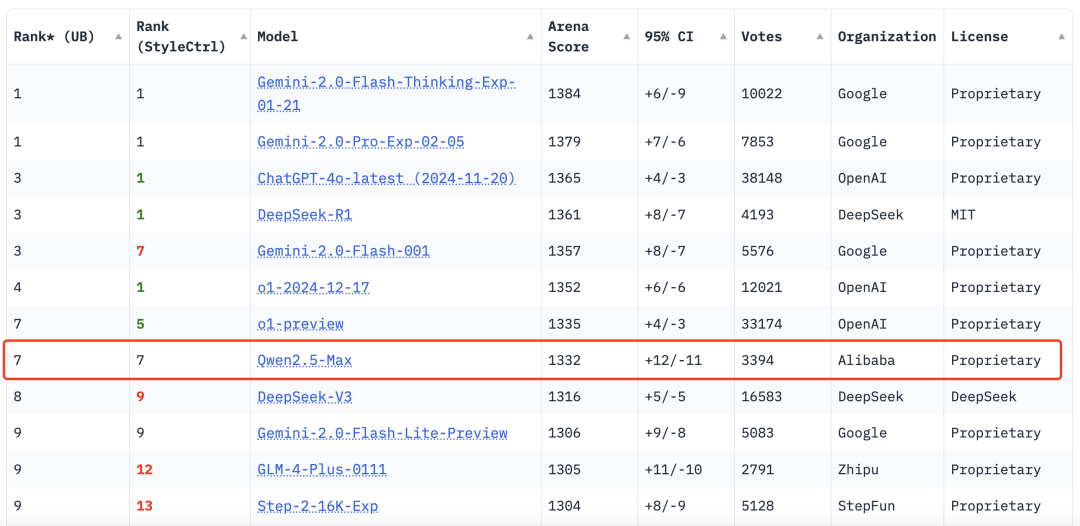Click the Rank* (UB) value 4
The width and height of the screenshot is (1080, 526).
coord(17,288)
